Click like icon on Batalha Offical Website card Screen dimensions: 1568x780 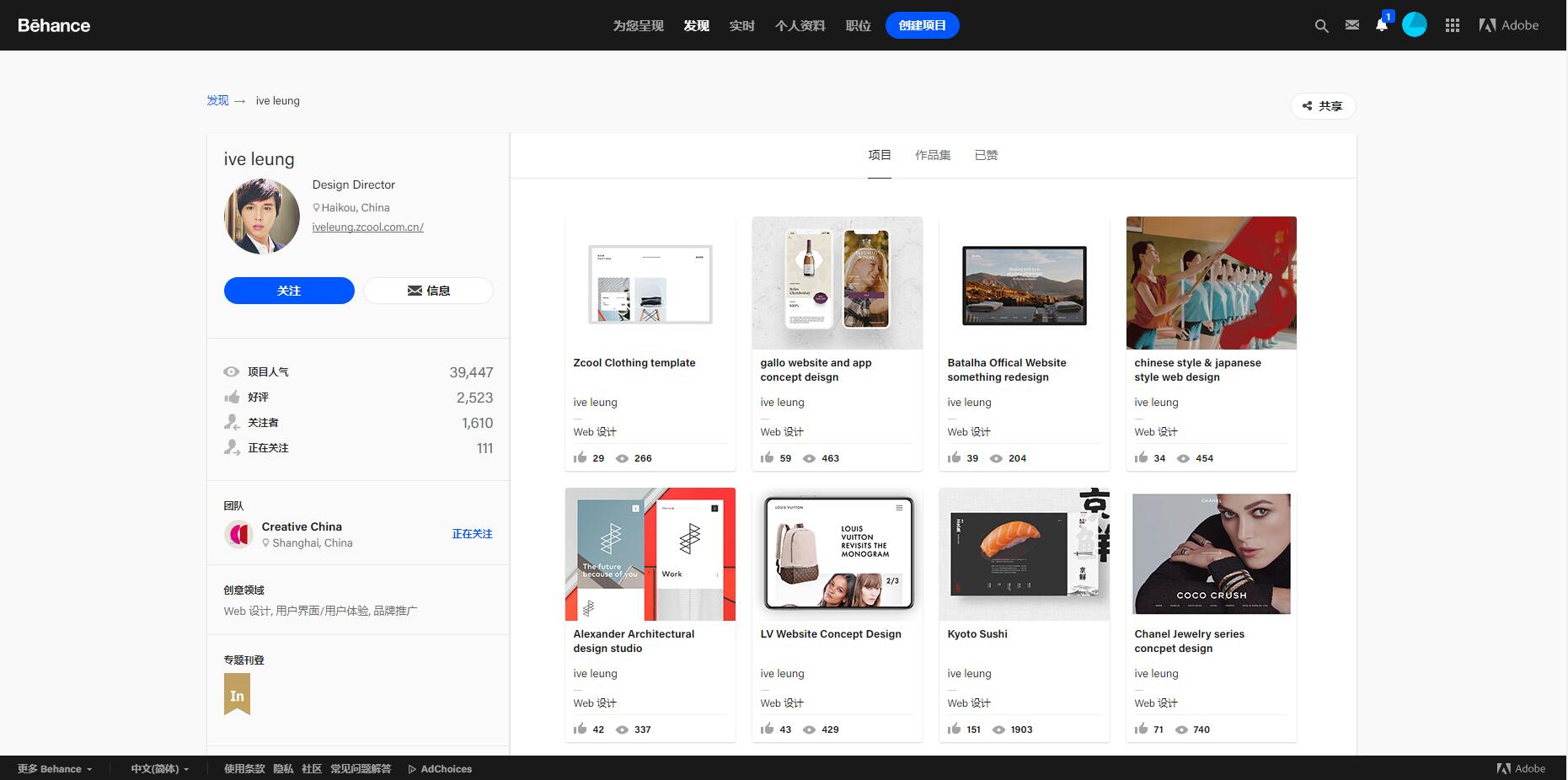pos(955,457)
